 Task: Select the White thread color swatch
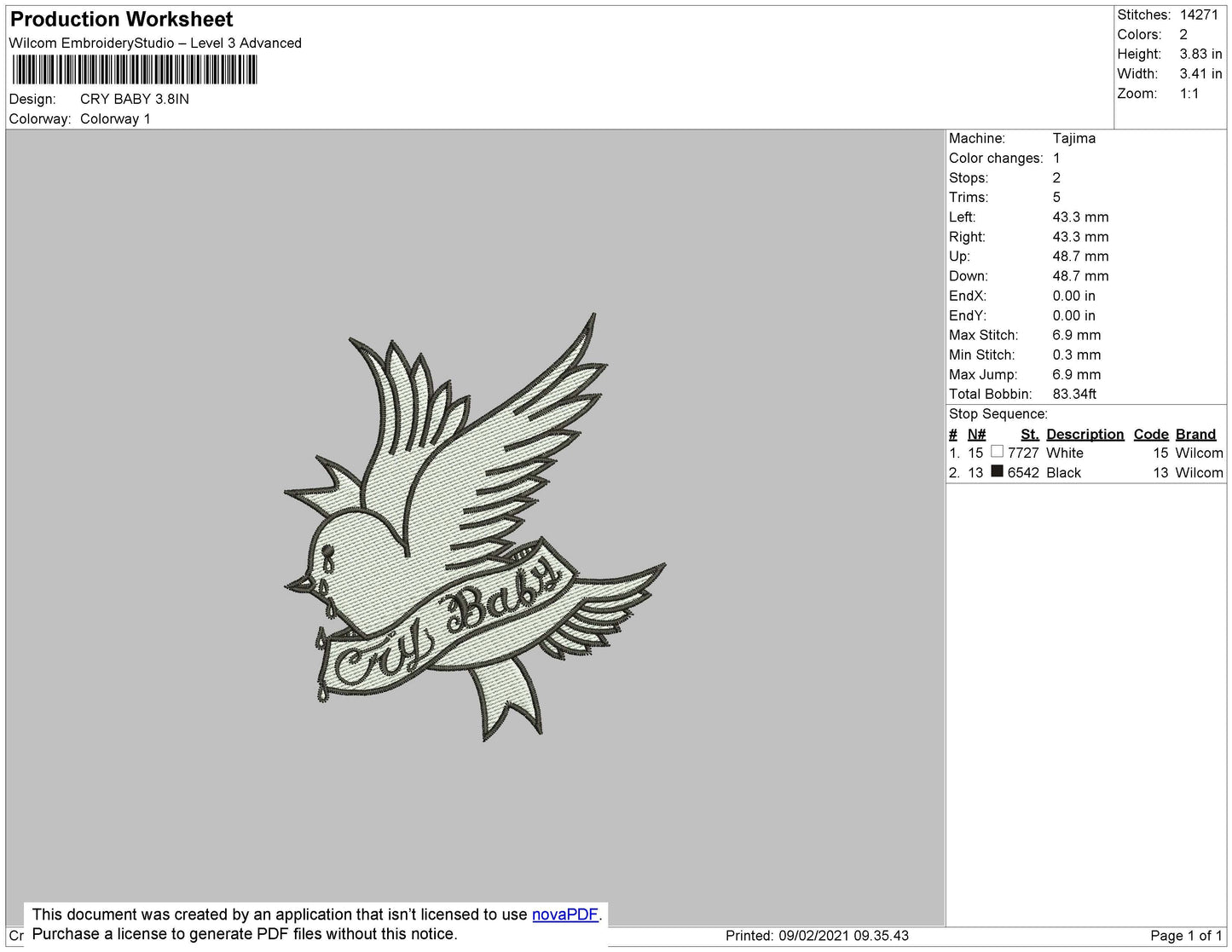coord(997,452)
